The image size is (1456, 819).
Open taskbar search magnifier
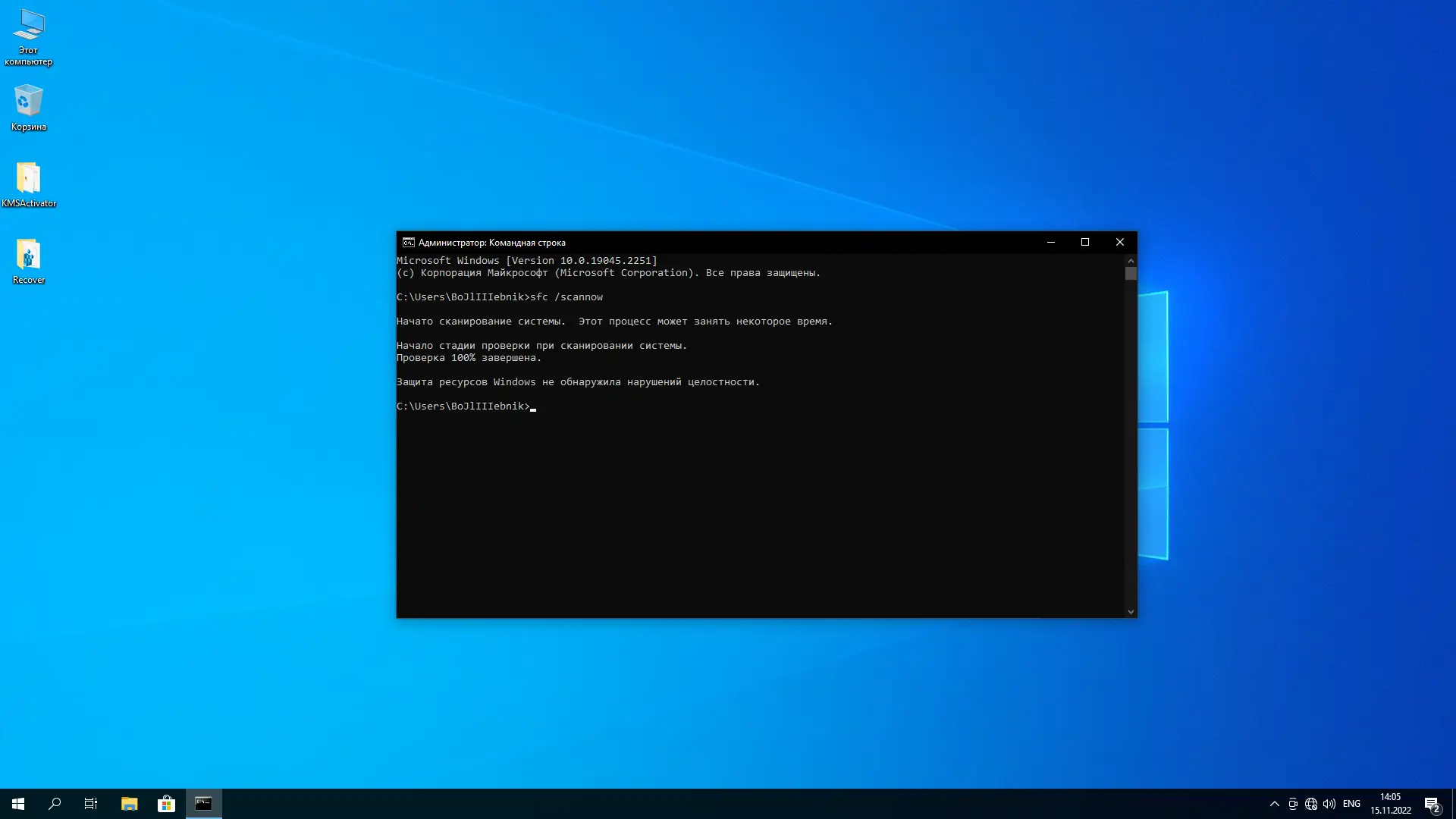pyautogui.click(x=55, y=804)
